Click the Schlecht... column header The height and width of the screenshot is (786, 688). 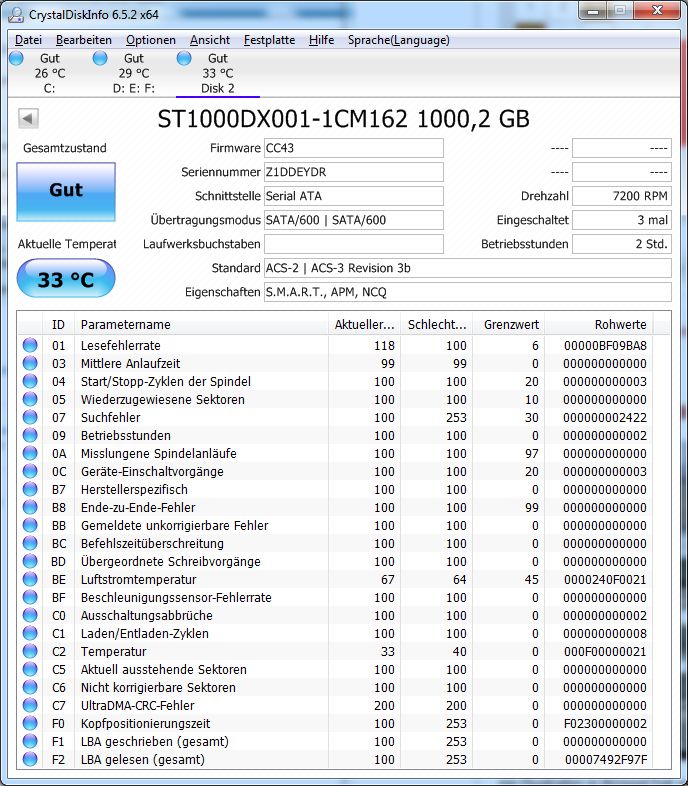coord(437,324)
